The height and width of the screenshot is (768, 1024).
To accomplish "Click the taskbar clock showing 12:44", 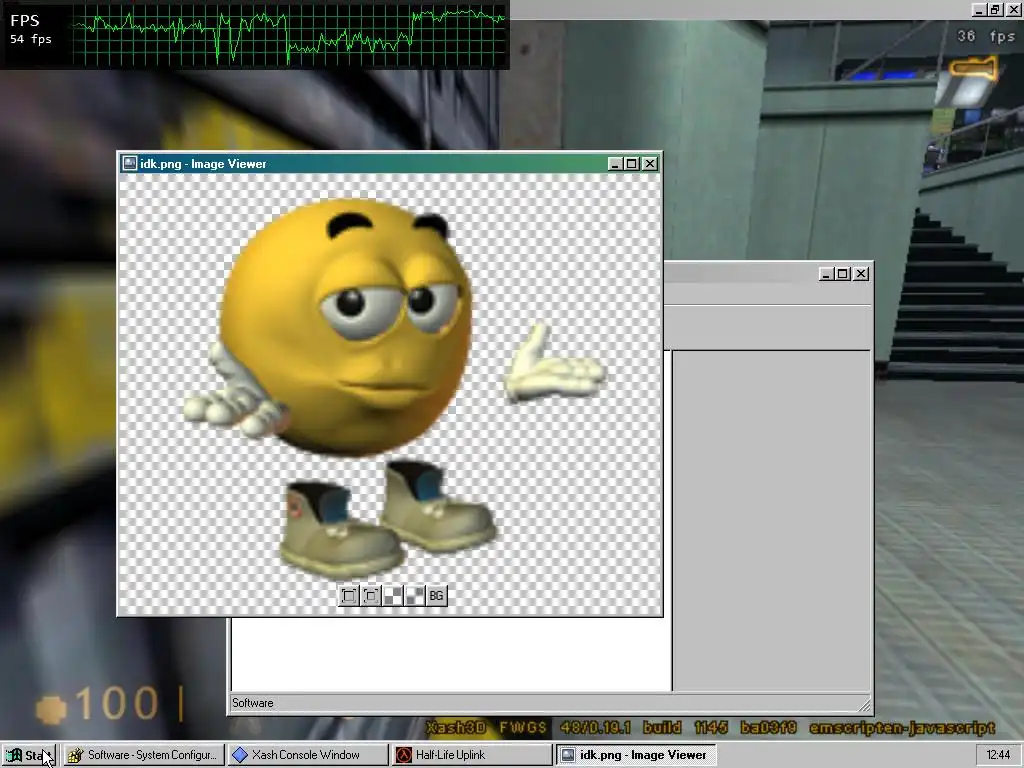I will (998, 755).
